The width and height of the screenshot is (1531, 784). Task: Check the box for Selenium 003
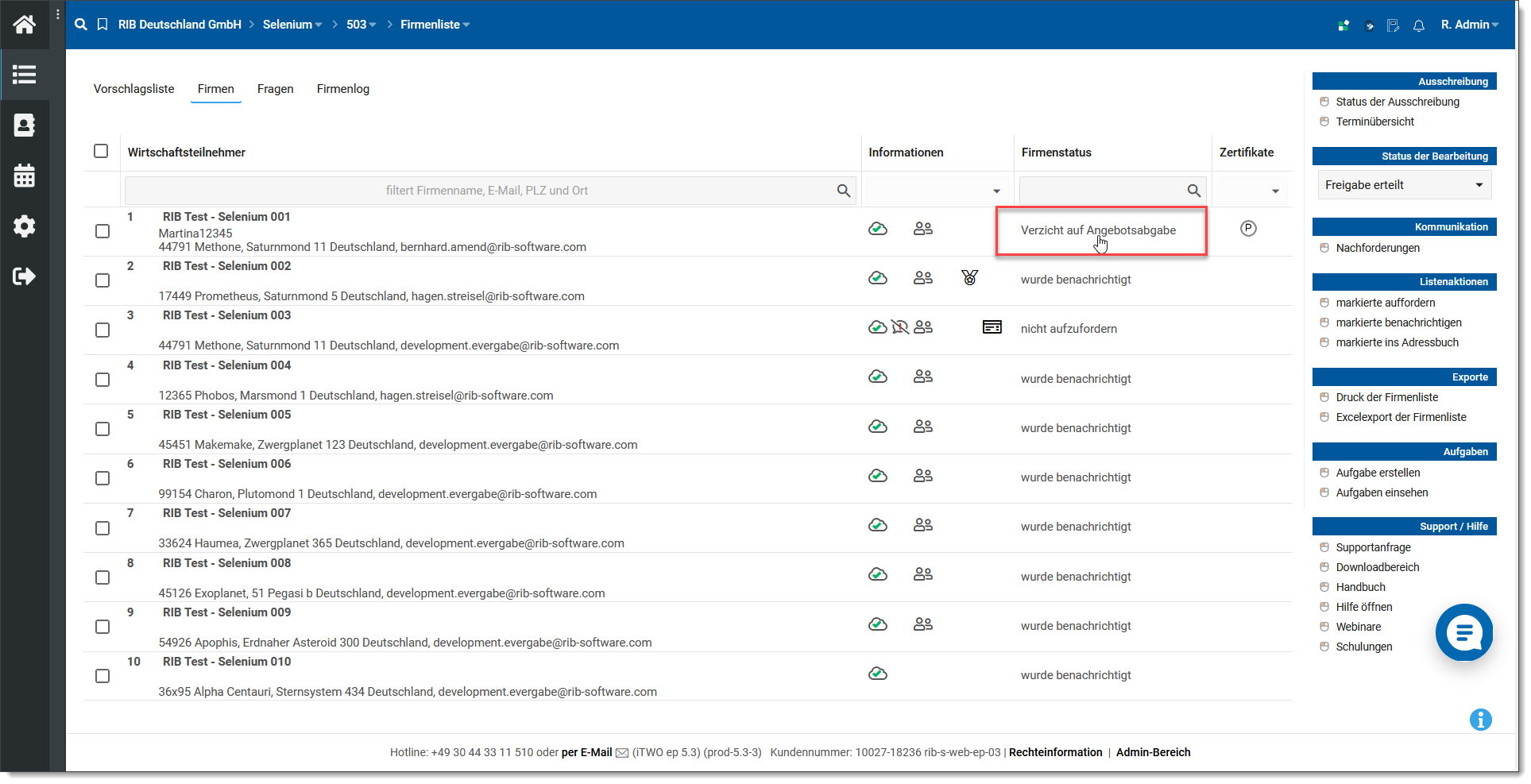102,330
